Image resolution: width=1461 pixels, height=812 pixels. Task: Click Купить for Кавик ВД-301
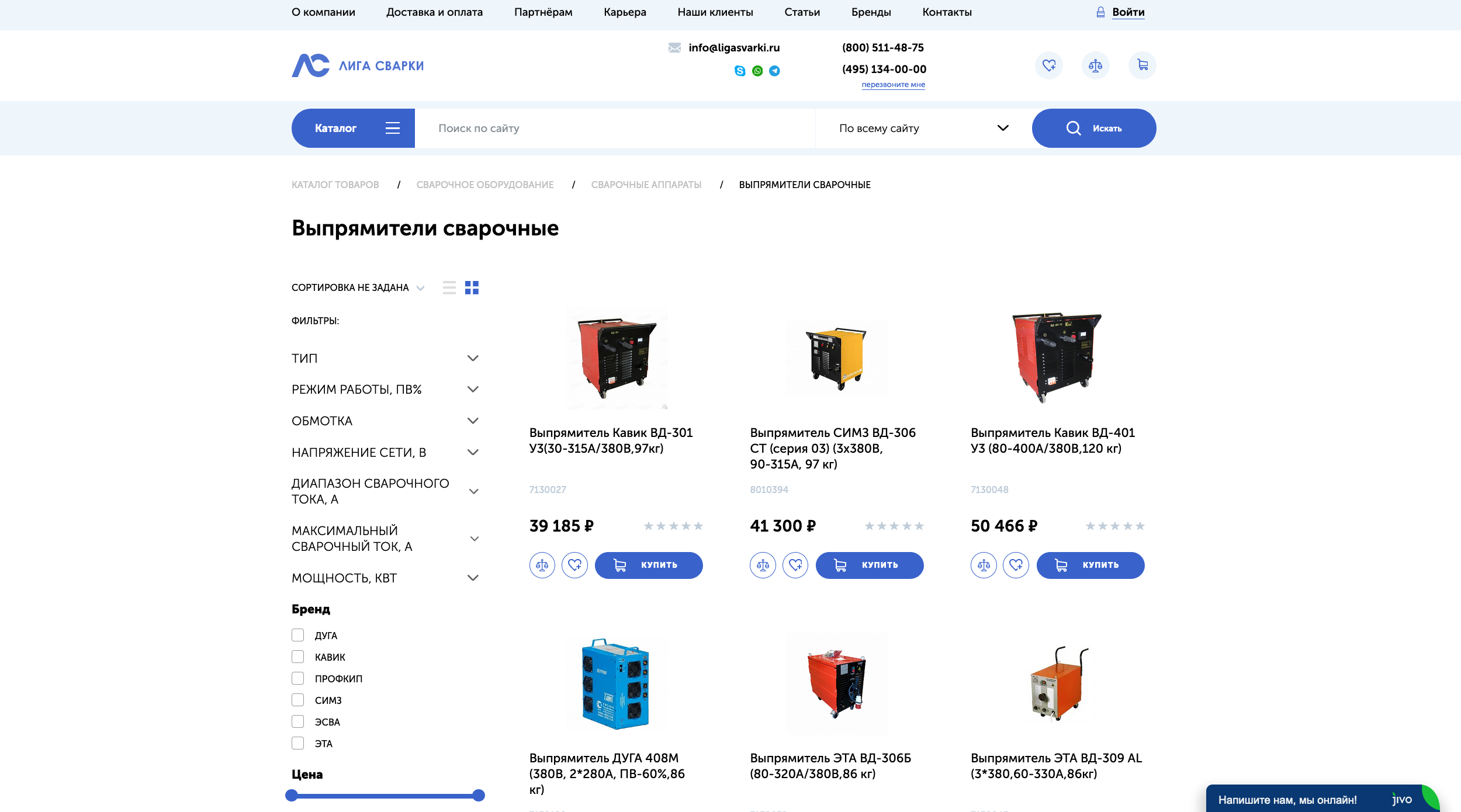pos(649,565)
